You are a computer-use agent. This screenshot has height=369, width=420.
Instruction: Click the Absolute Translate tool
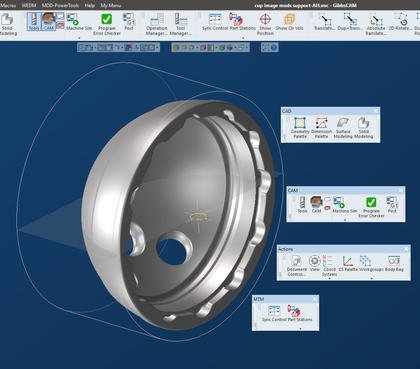376,24
